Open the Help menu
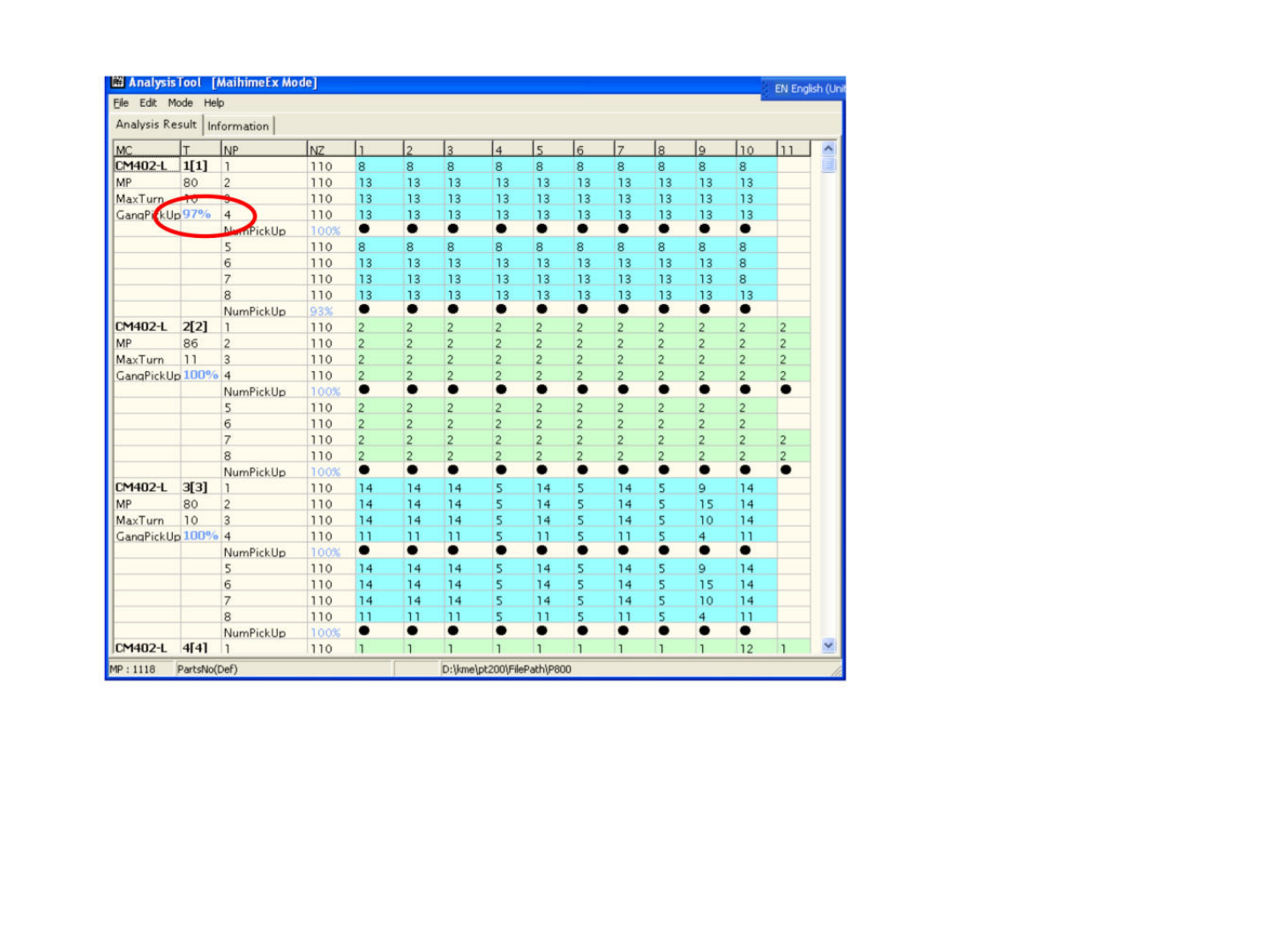 tap(214, 103)
